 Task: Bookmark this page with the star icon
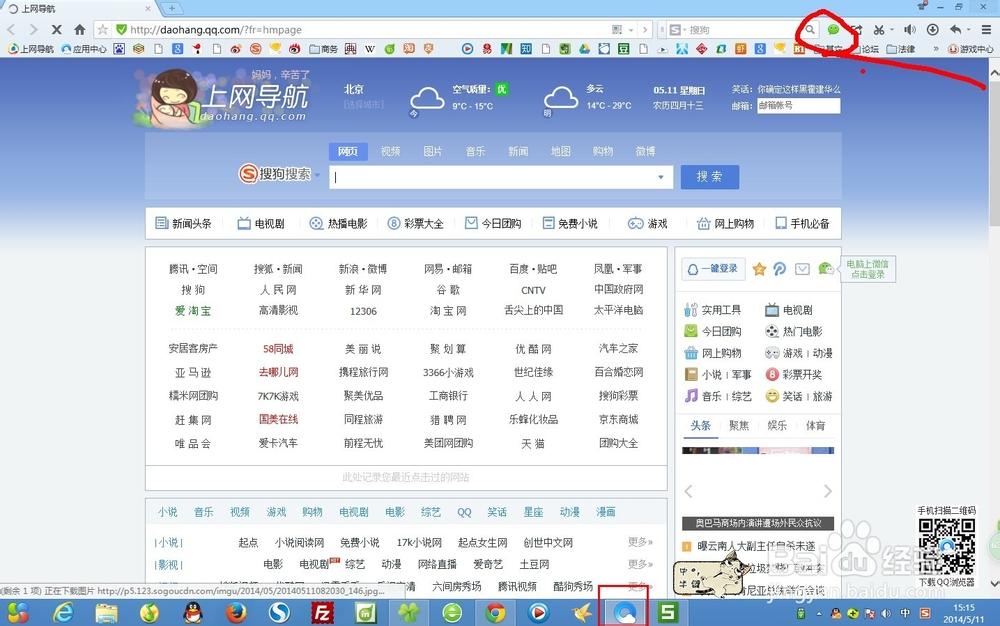pyautogui.click(x=103, y=29)
